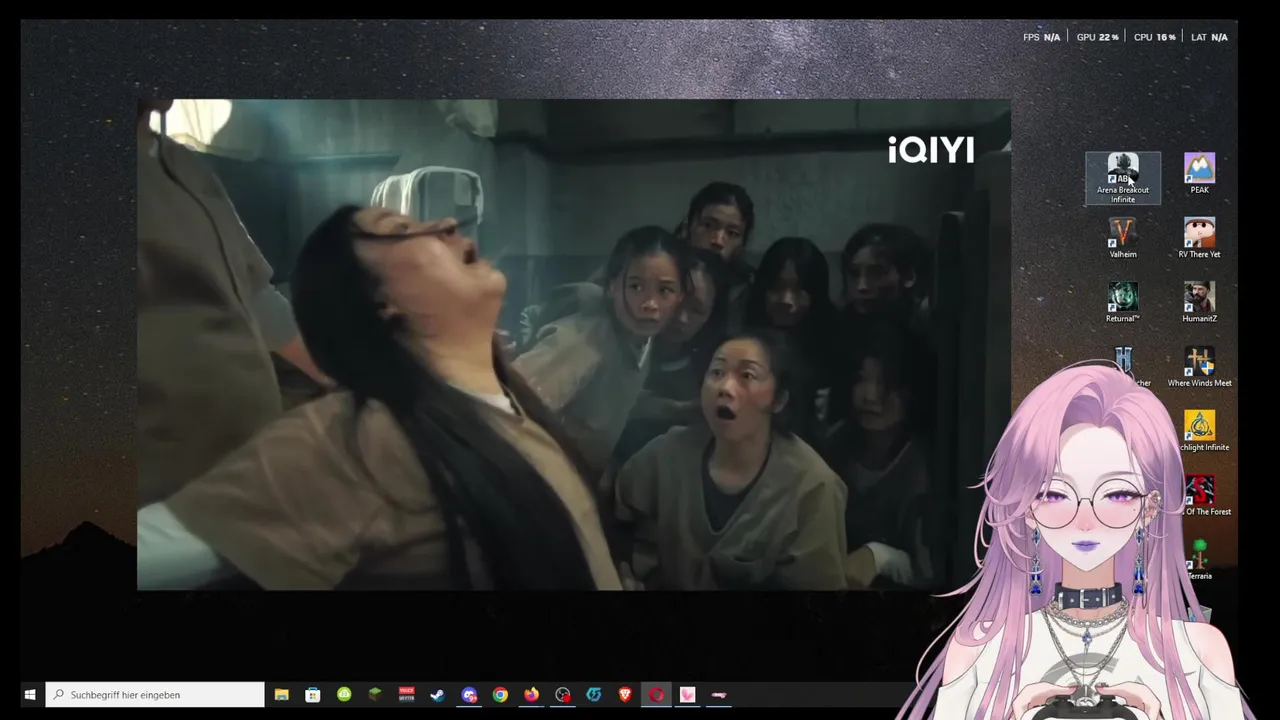Open Google Chrome from the taskbar
The image size is (1280, 720).
(500, 695)
